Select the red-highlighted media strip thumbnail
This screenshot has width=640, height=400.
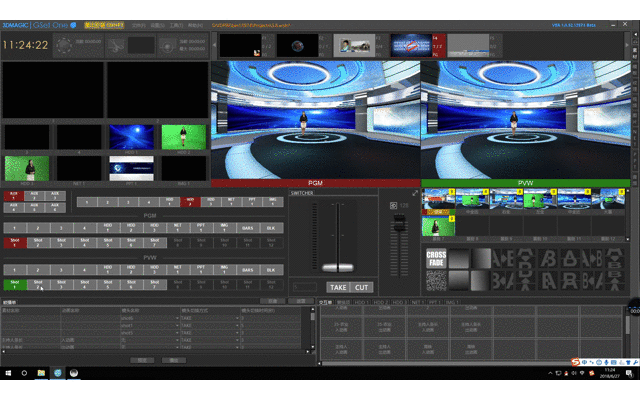411,45
